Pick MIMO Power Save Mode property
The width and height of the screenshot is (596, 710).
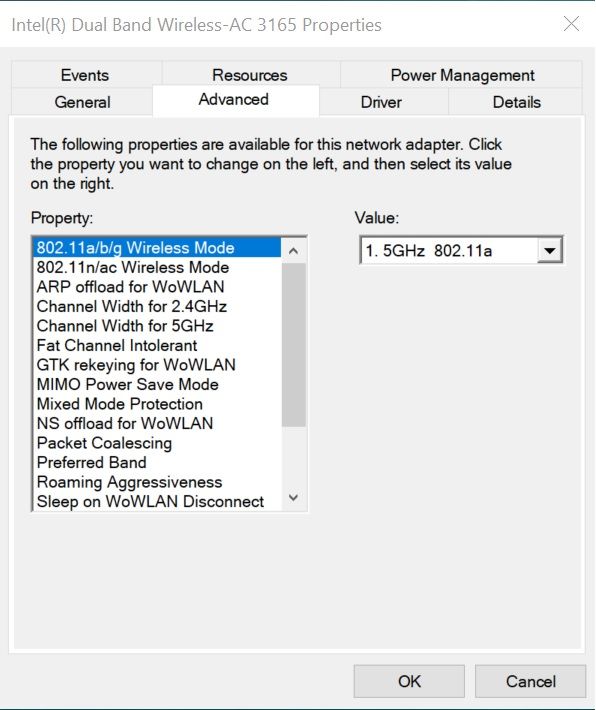tap(157, 384)
